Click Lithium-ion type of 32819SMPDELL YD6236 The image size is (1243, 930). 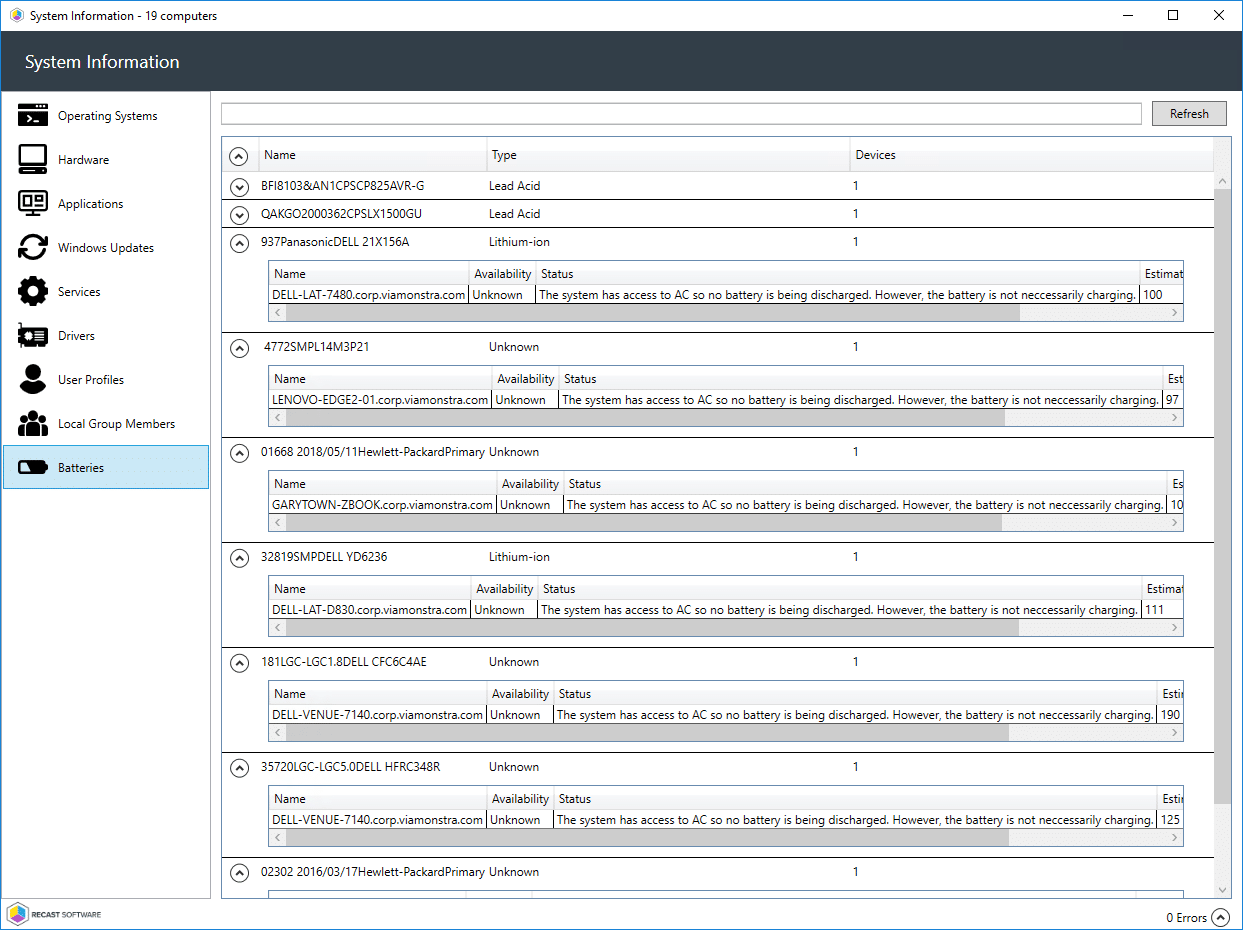pyautogui.click(x=519, y=557)
